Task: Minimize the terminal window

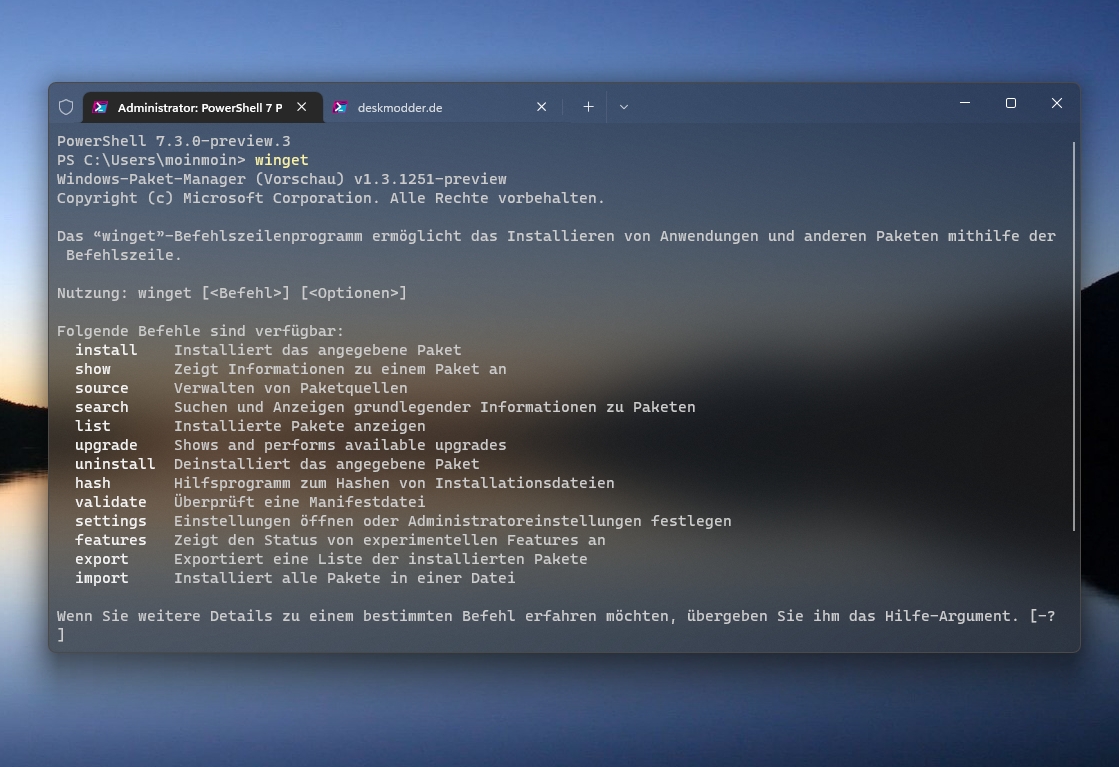Action: (965, 103)
